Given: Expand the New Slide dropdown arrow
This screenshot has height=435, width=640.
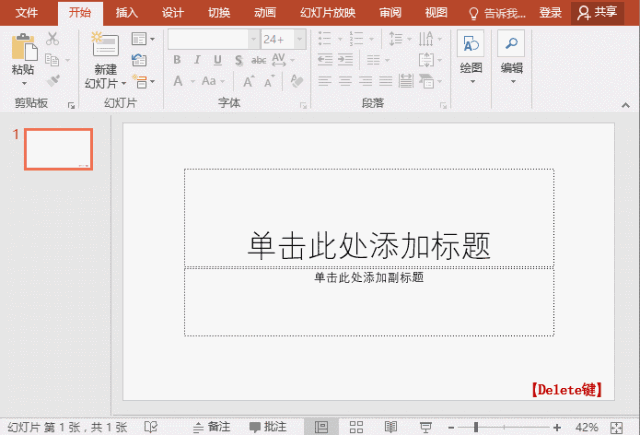Looking at the screenshot, I should click(124, 84).
